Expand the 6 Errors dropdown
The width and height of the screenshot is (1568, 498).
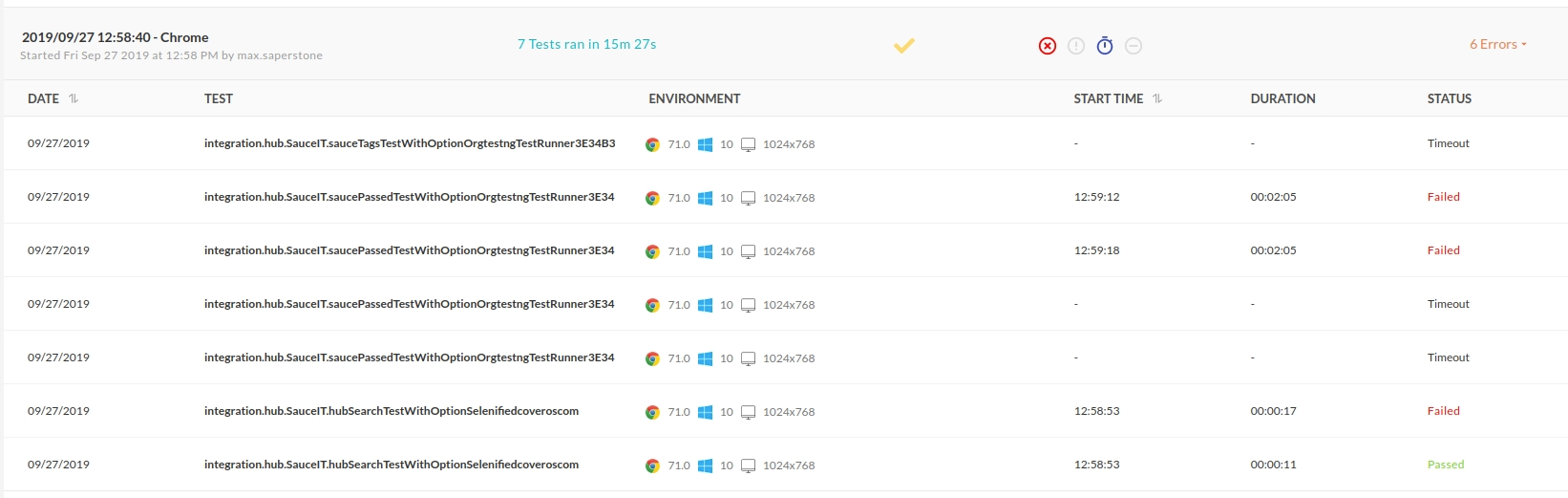pos(1498,44)
